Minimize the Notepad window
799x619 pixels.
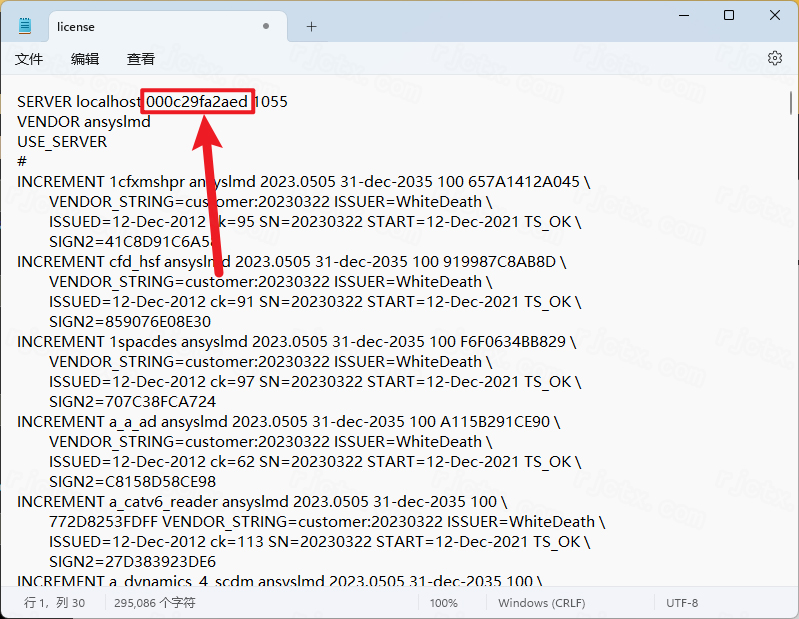[x=684, y=15]
